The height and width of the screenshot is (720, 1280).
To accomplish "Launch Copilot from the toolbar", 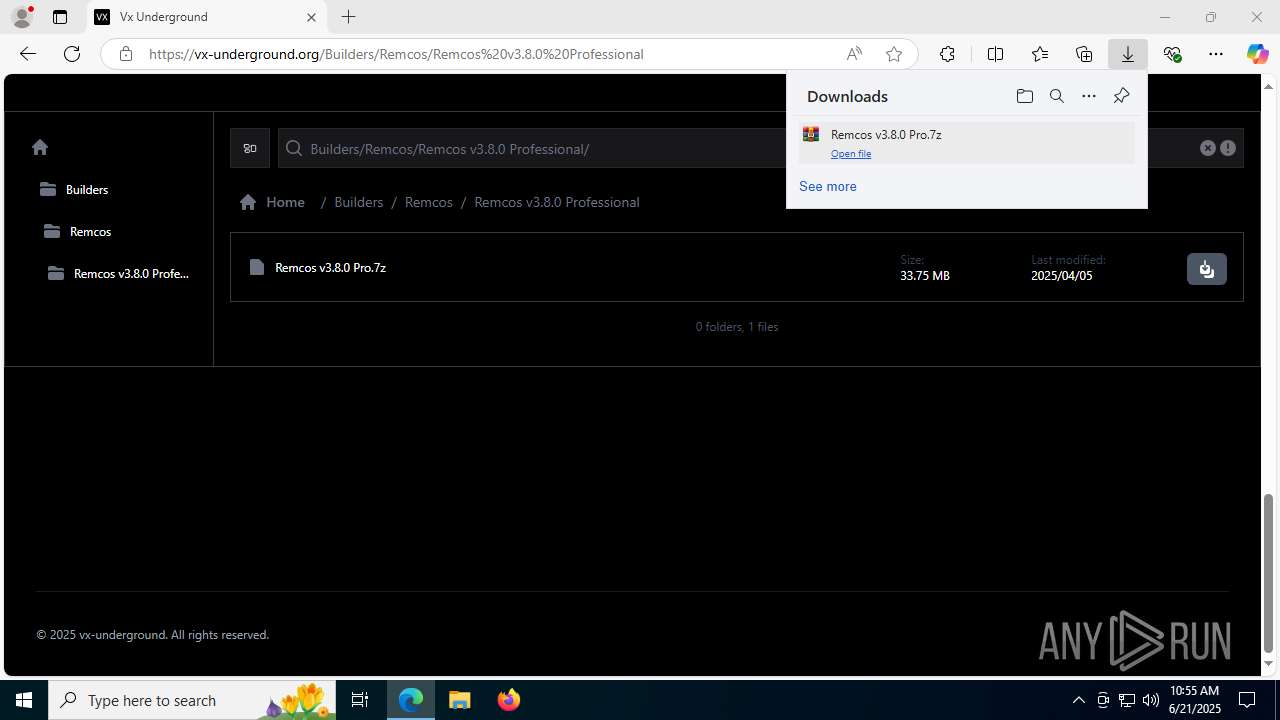I will click(x=1257, y=54).
